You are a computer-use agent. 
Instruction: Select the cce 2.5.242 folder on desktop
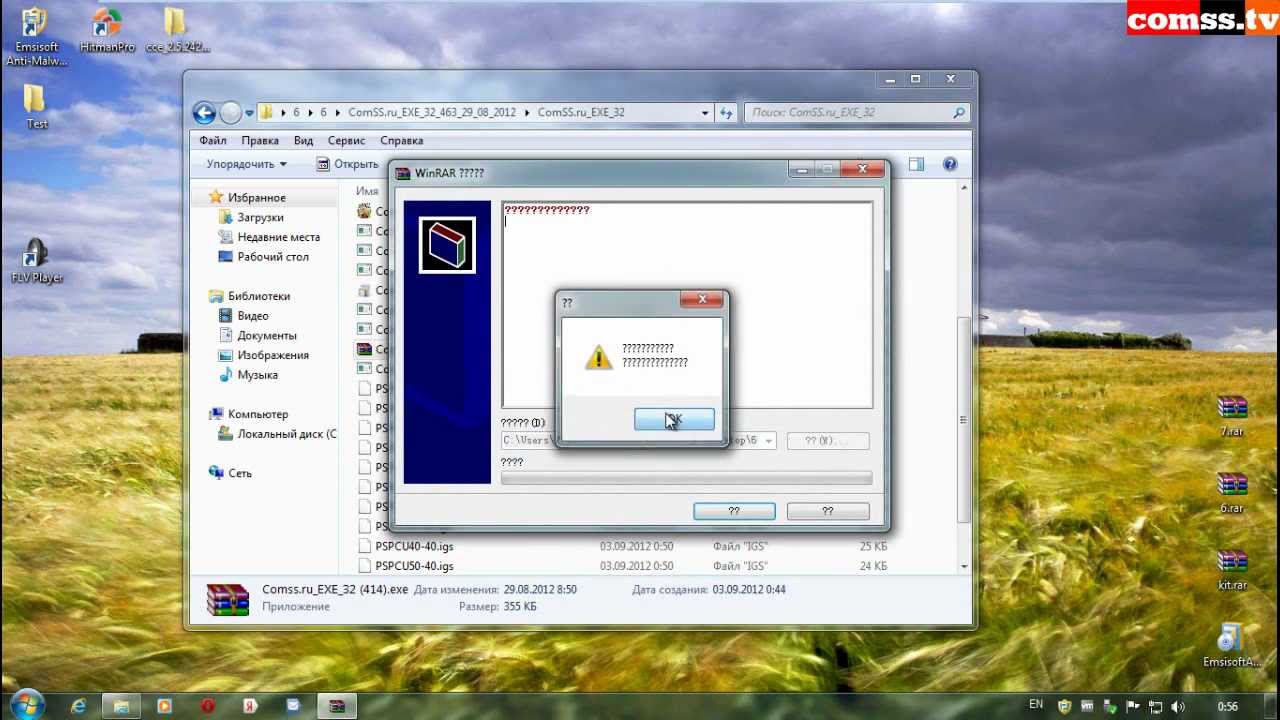point(177,31)
